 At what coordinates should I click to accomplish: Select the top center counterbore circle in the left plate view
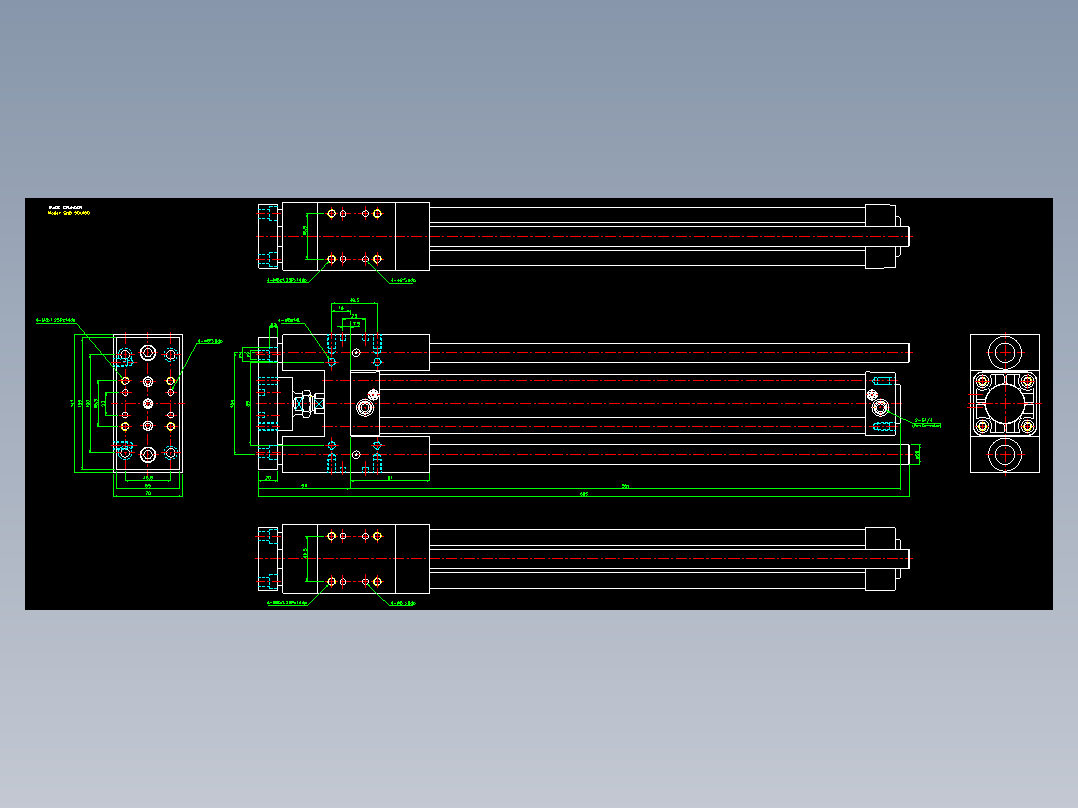(148, 353)
